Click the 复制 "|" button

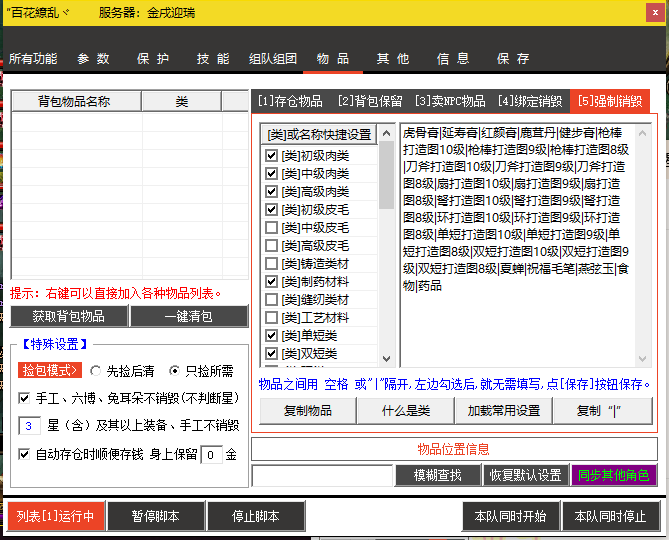[602, 411]
